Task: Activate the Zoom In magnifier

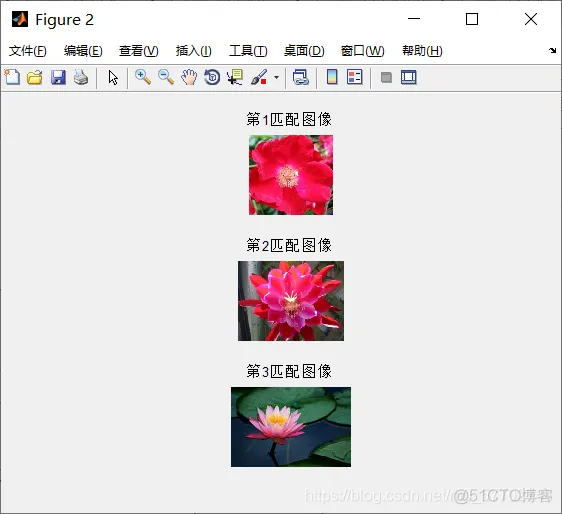Action: [x=143, y=77]
